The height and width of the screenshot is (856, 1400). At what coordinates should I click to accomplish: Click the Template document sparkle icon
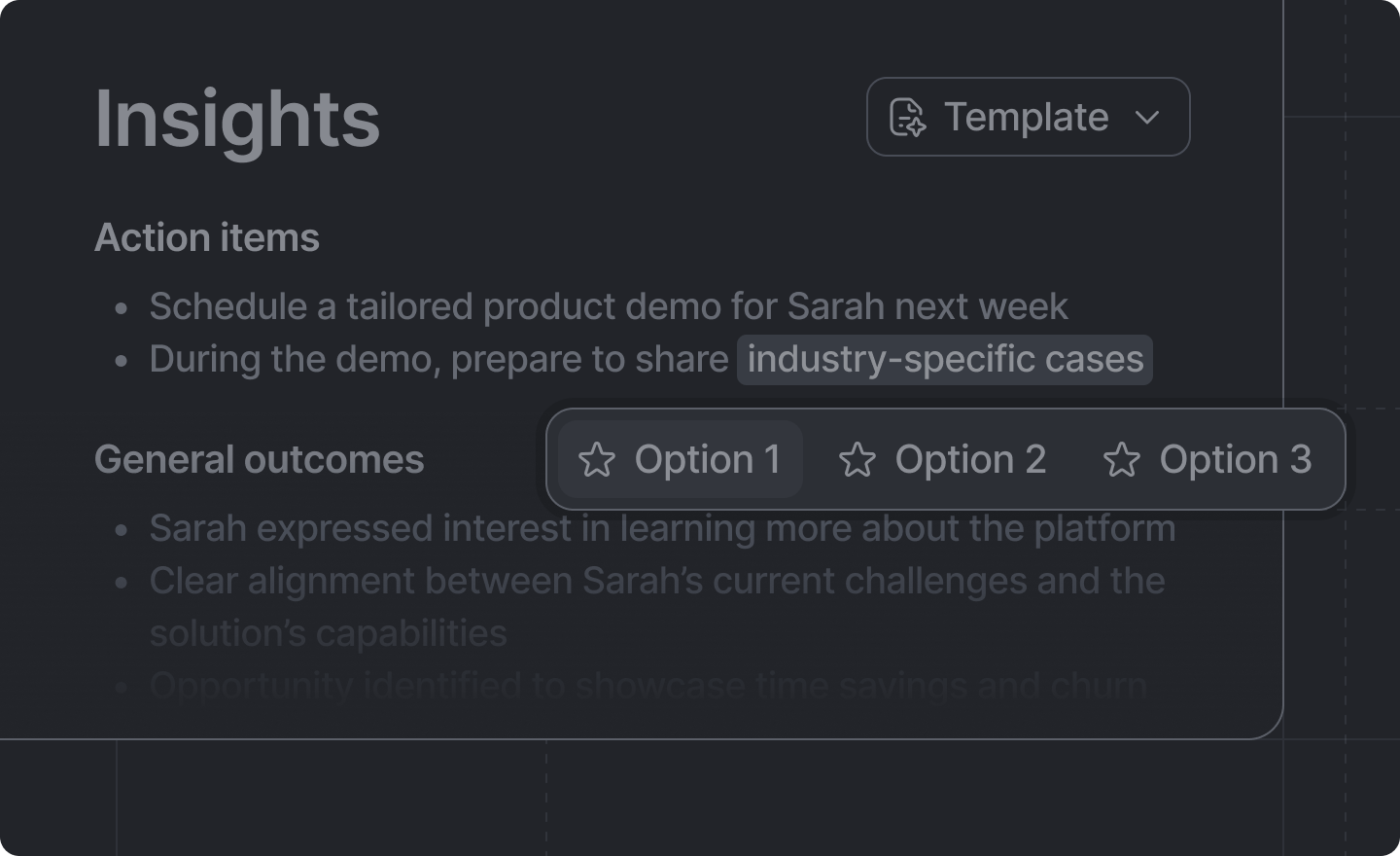[x=907, y=118]
